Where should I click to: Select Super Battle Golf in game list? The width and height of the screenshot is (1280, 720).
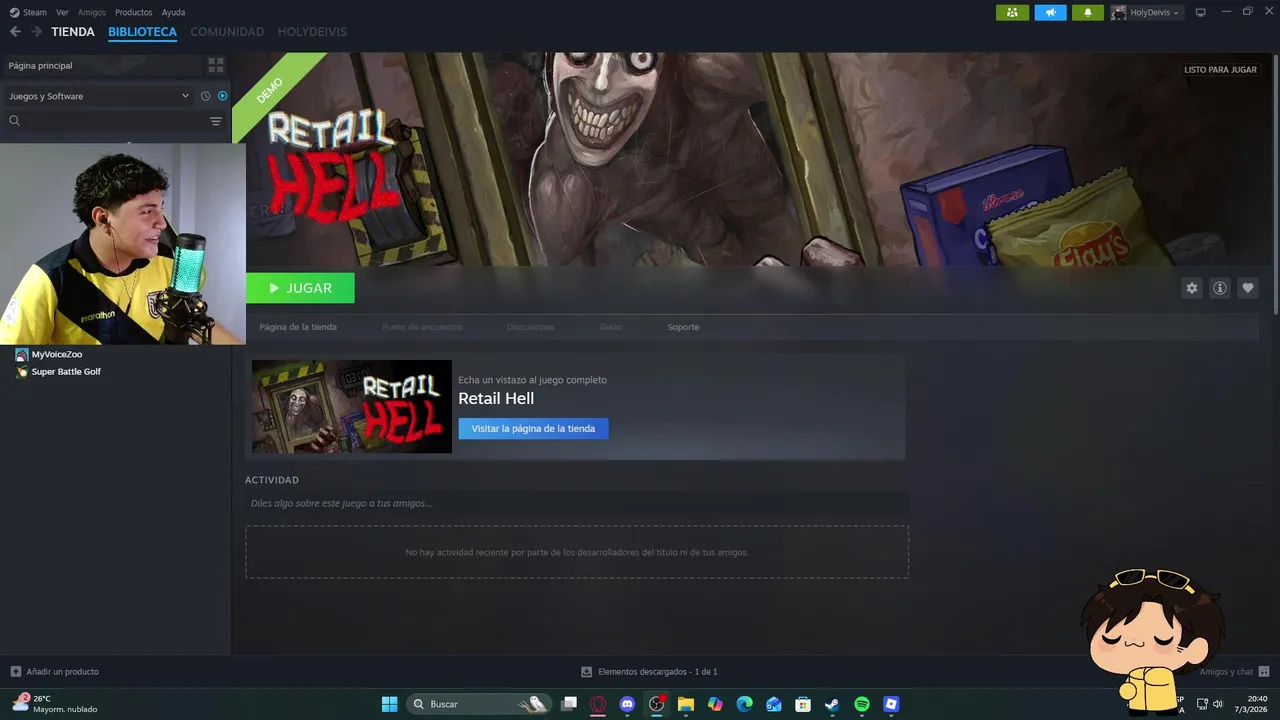[x=66, y=372]
